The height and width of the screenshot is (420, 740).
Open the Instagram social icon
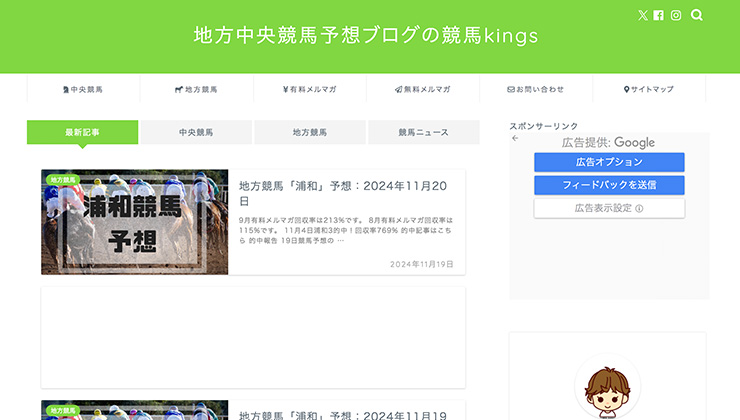click(676, 16)
